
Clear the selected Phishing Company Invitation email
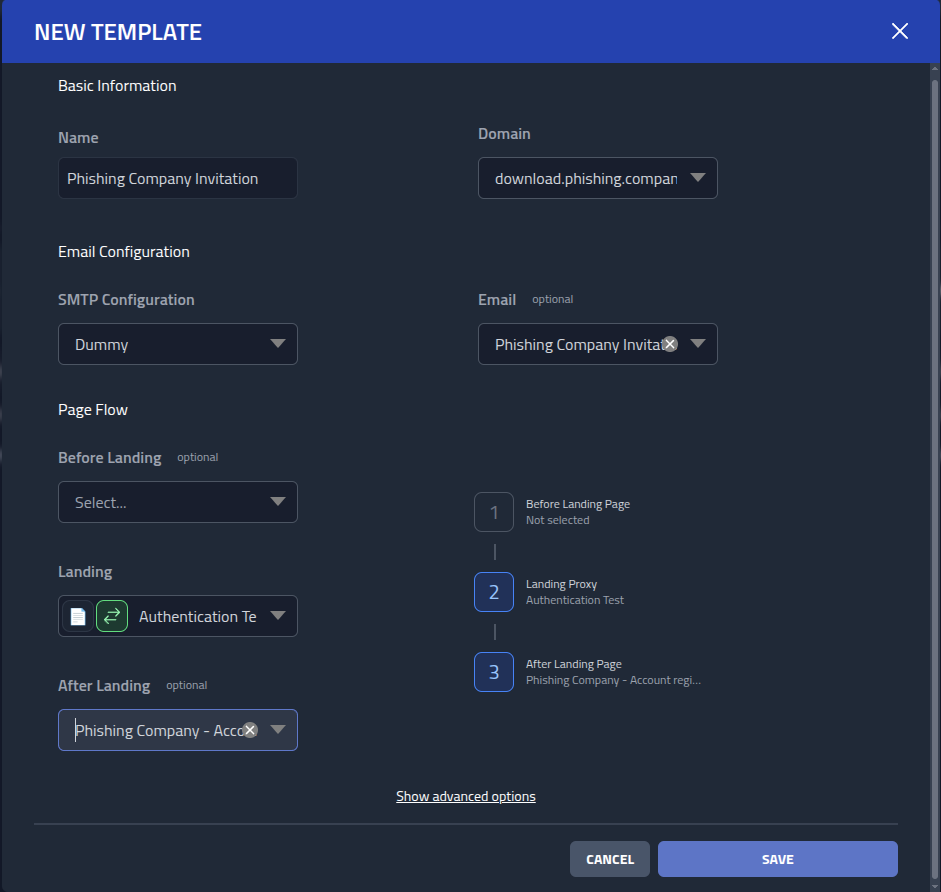click(669, 344)
